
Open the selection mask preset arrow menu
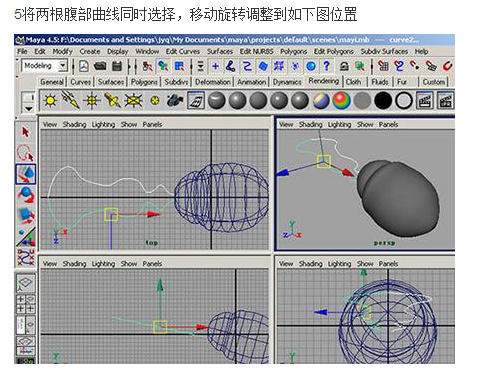point(200,66)
